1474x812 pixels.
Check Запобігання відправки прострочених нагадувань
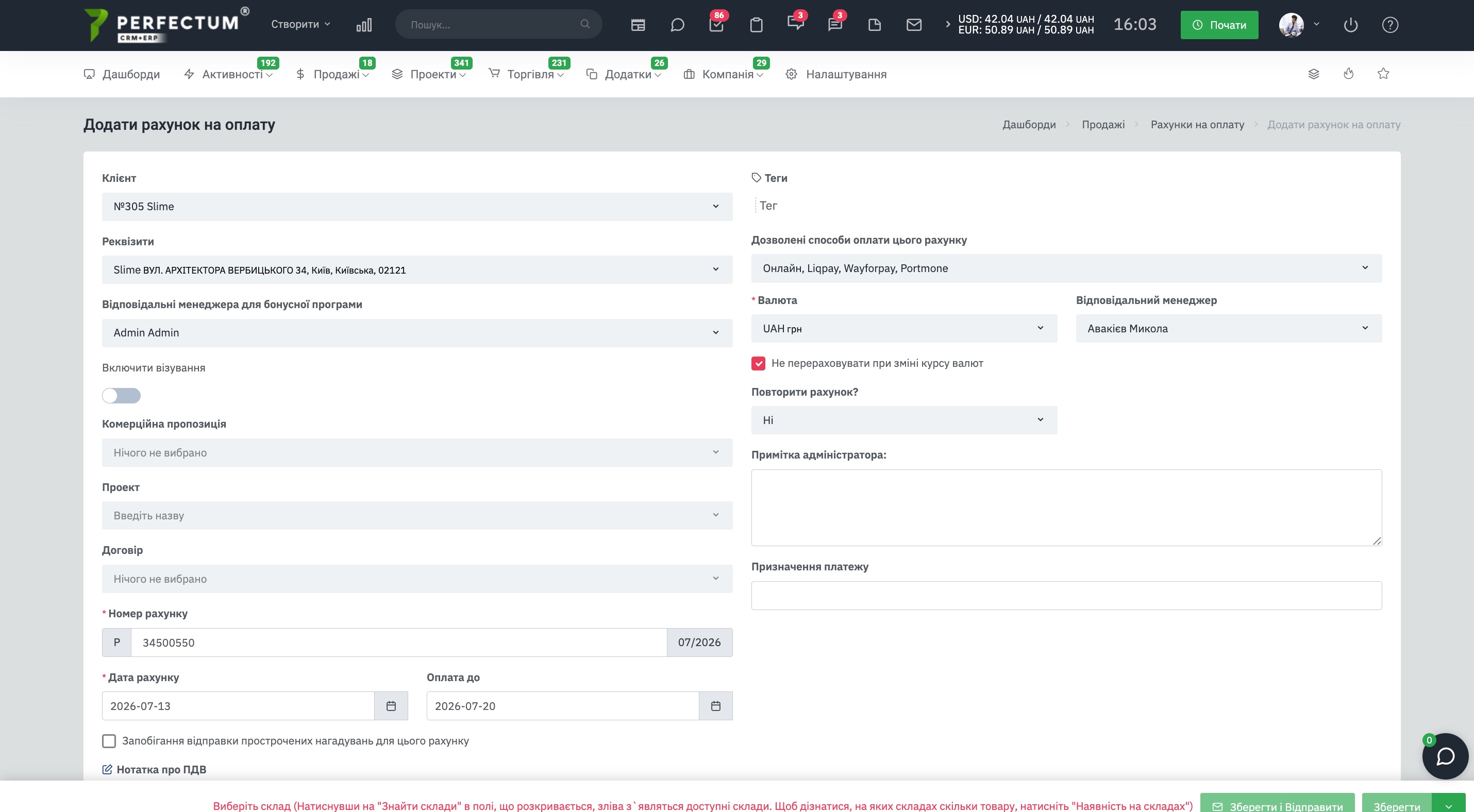109,741
